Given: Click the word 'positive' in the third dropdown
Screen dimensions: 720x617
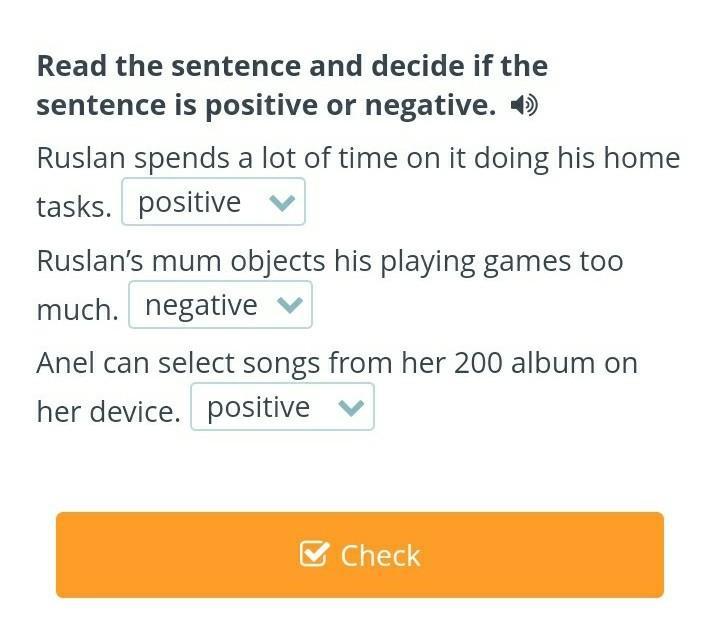Looking at the screenshot, I should point(259,408).
